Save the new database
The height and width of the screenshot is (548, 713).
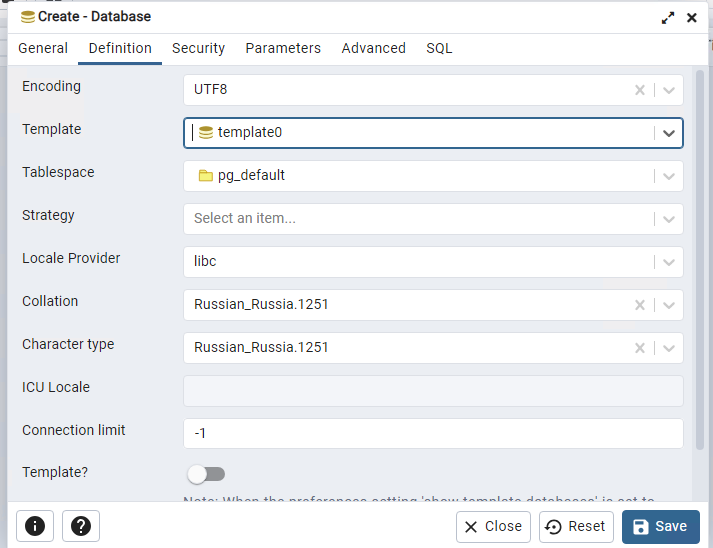[661, 527]
